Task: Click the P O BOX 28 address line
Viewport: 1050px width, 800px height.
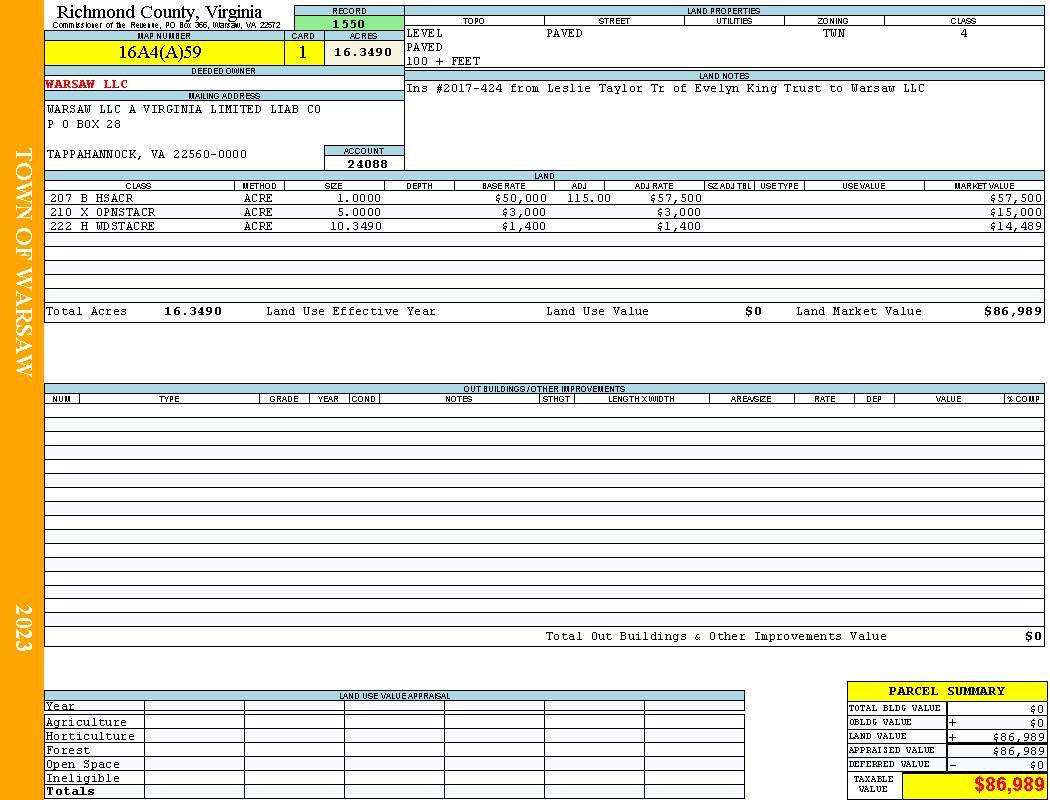Action: [x=84, y=125]
